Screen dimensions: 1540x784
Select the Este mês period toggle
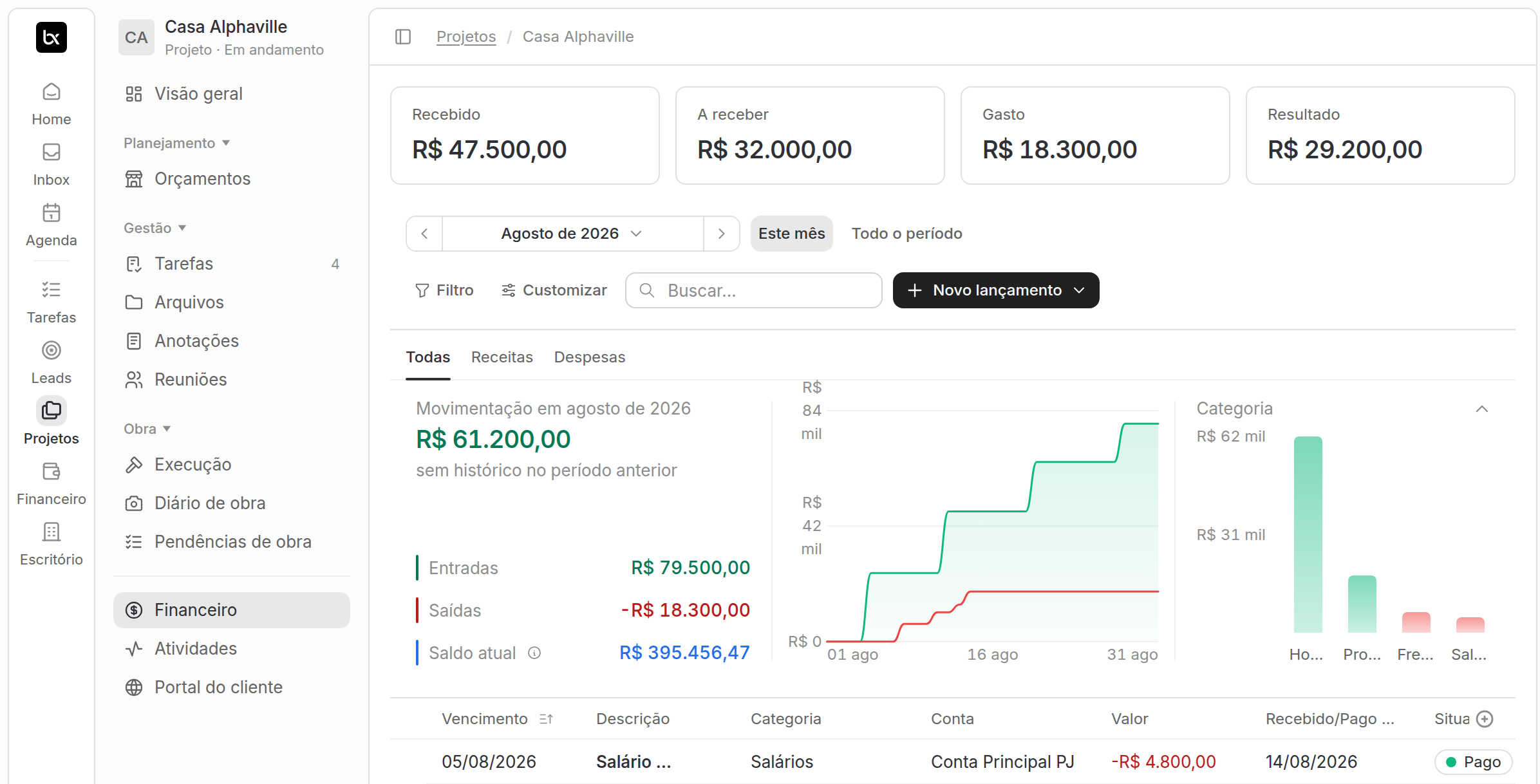coord(791,234)
